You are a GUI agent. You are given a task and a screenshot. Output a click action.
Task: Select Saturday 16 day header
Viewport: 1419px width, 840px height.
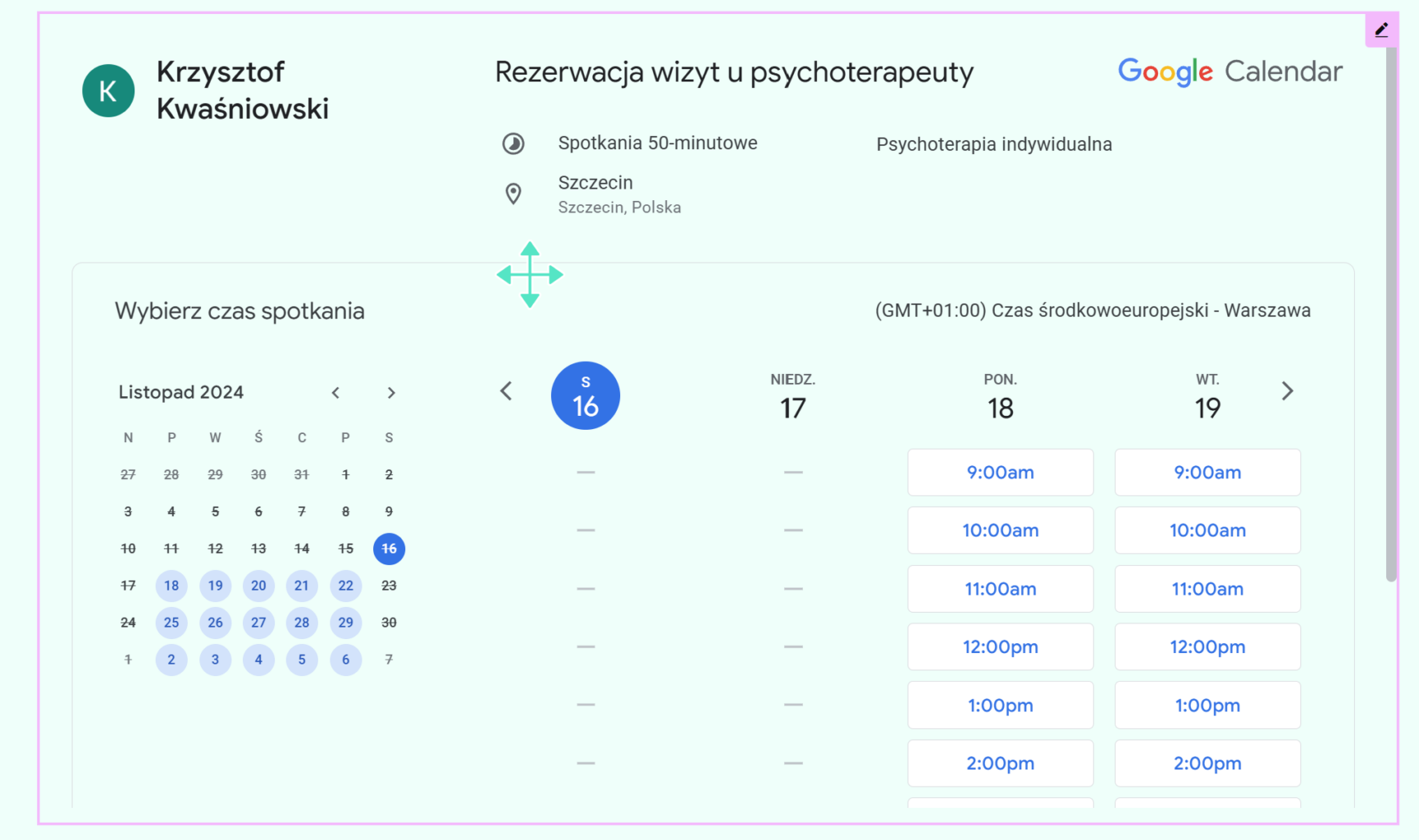point(586,395)
